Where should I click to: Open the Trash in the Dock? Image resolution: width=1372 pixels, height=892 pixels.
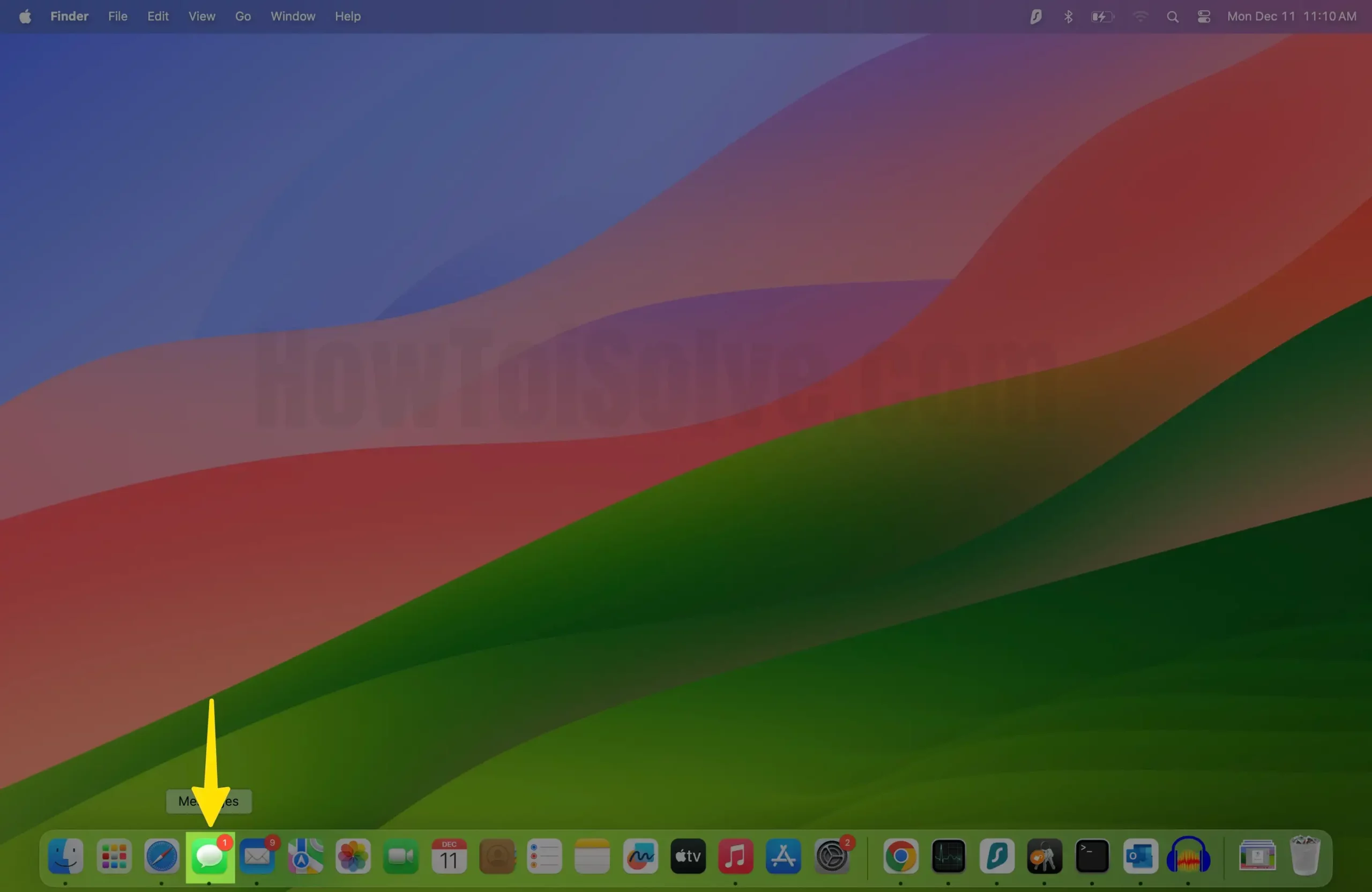pos(1305,856)
